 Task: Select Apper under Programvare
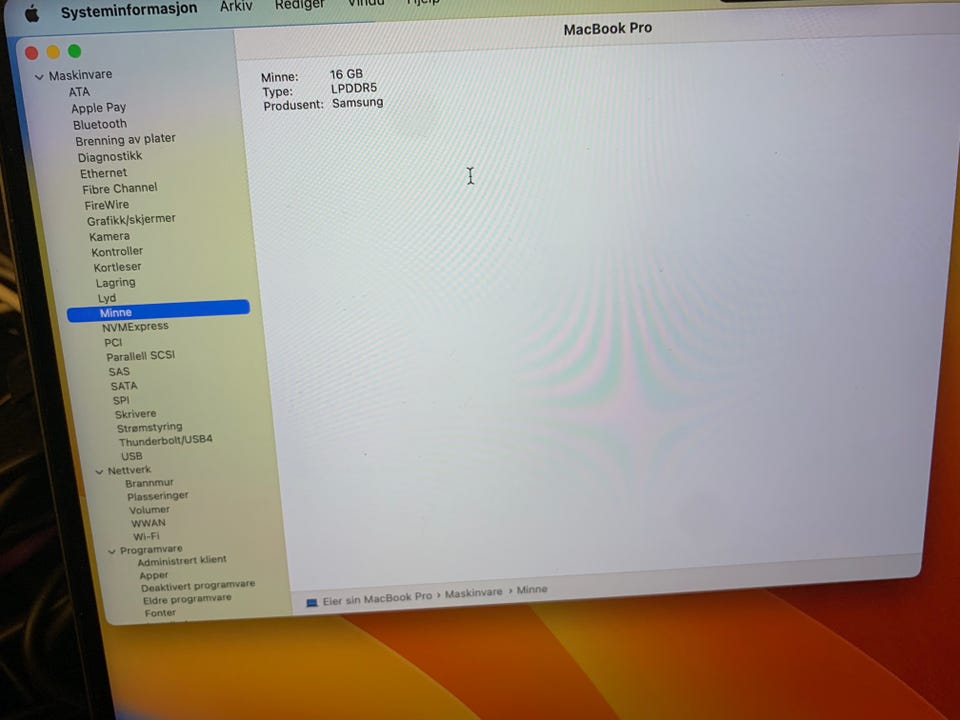[153, 576]
